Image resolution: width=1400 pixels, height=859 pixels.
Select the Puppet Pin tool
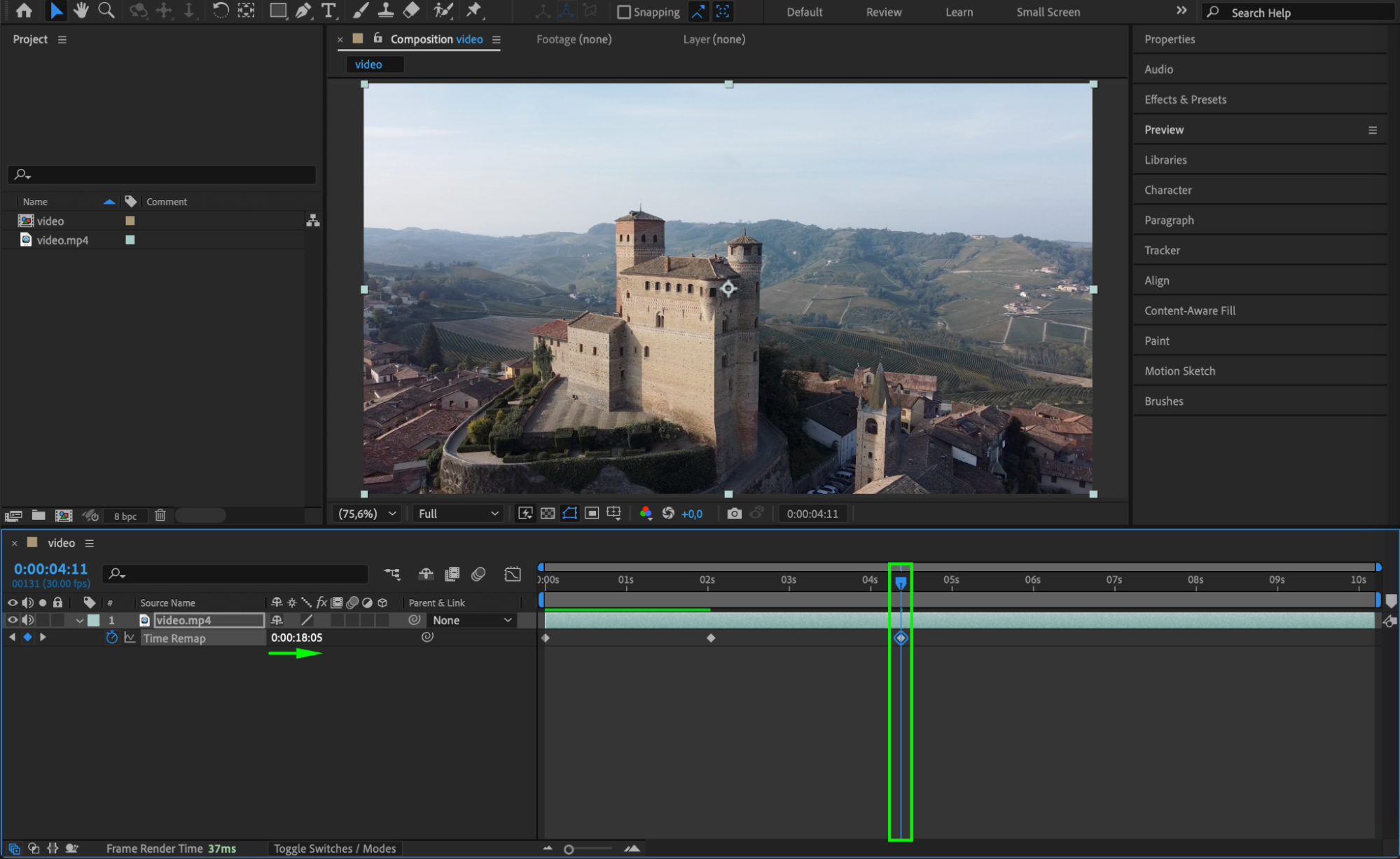tap(474, 11)
